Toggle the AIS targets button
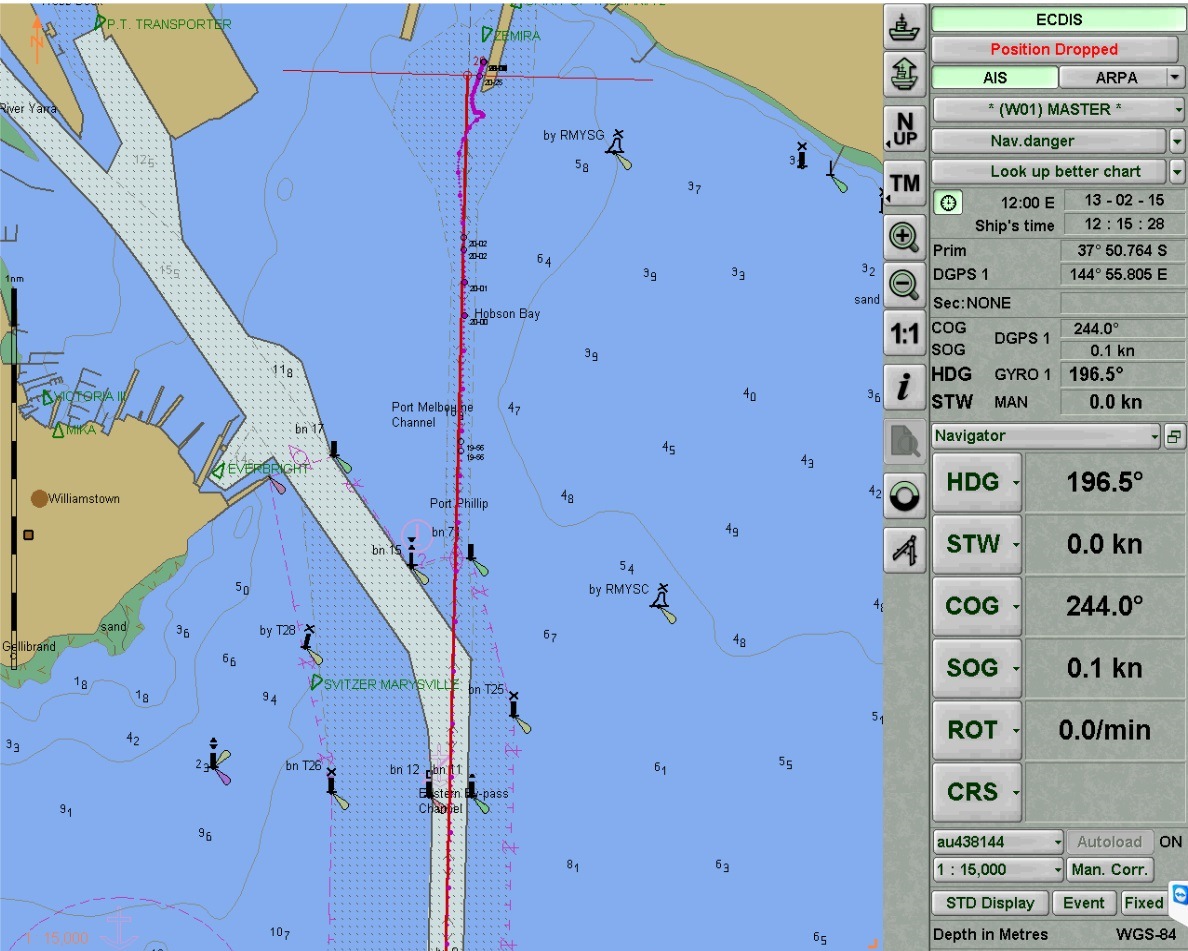Image resolution: width=1188 pixels, height=951 pixels. pyautogui.click(x=994, y=77)
